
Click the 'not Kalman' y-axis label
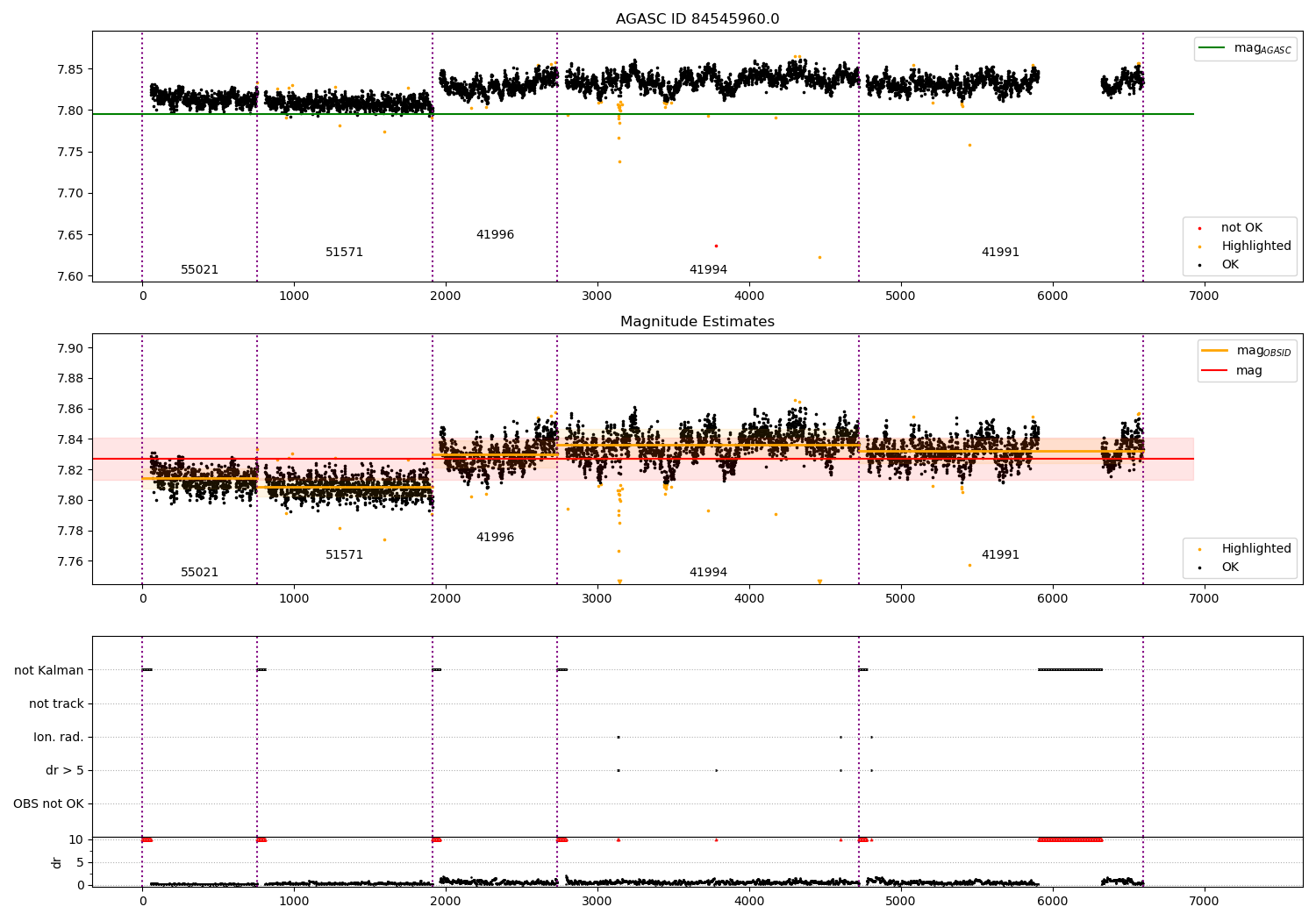pyautogui.click(x=49, y=670)
